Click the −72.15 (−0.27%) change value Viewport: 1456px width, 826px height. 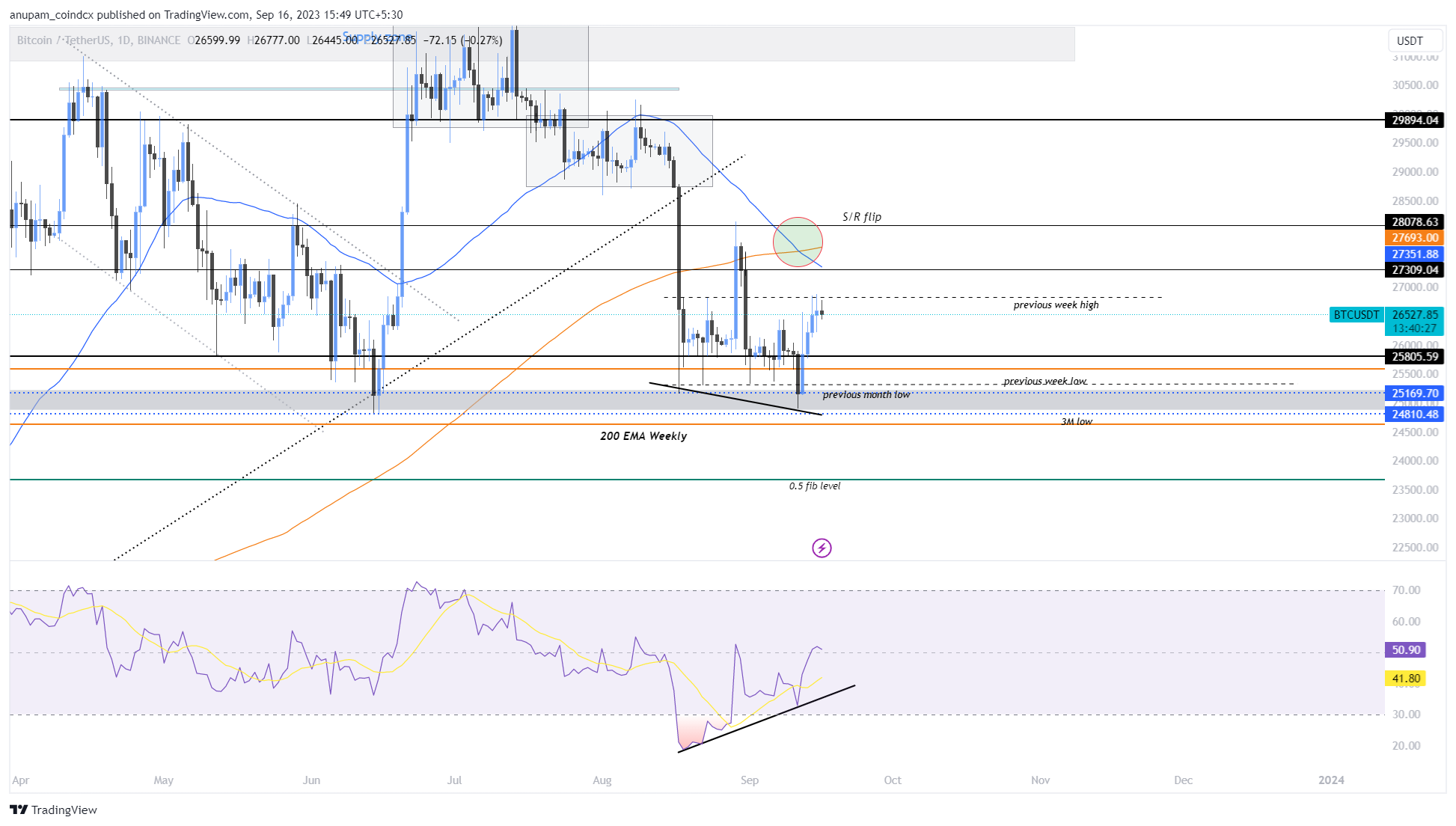[x=462, y=40]
